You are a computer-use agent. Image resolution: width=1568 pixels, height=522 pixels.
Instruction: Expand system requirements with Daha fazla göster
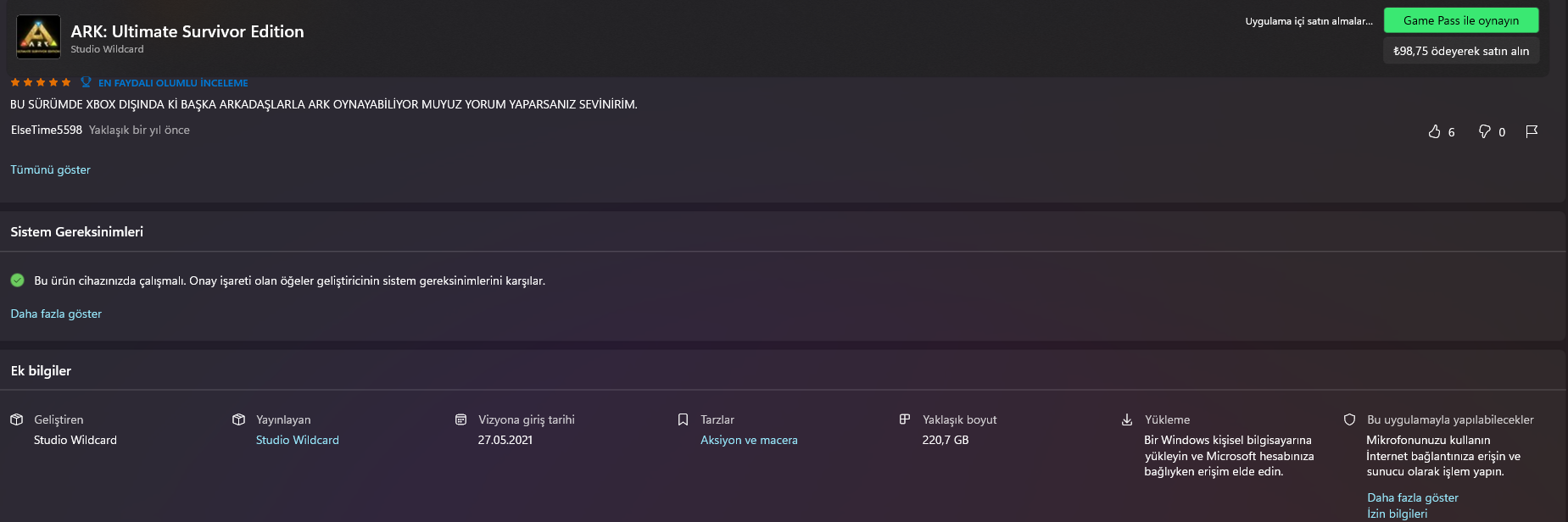tap(56, 314)
